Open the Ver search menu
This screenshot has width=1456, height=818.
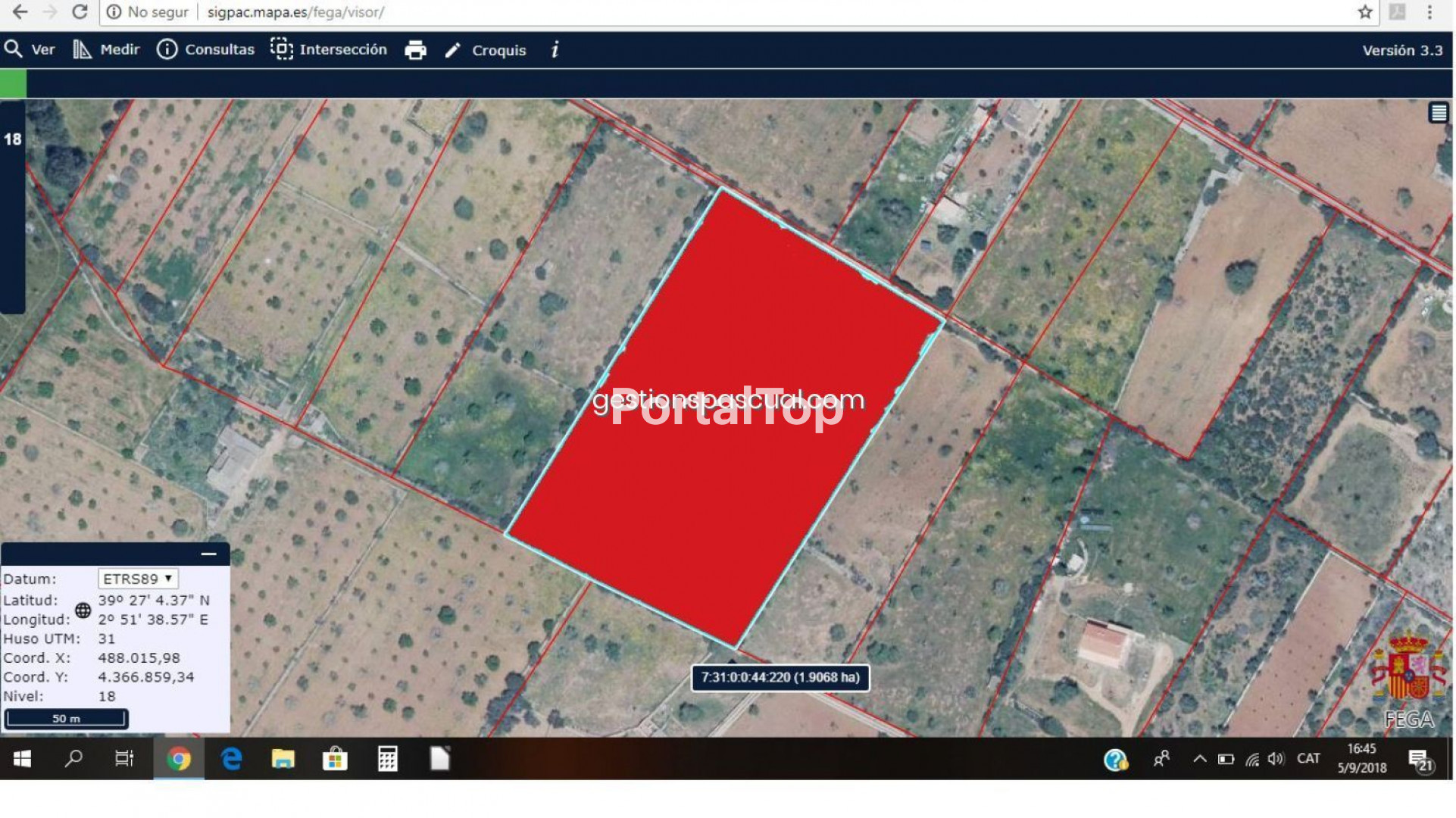click(x=30, y=50)
